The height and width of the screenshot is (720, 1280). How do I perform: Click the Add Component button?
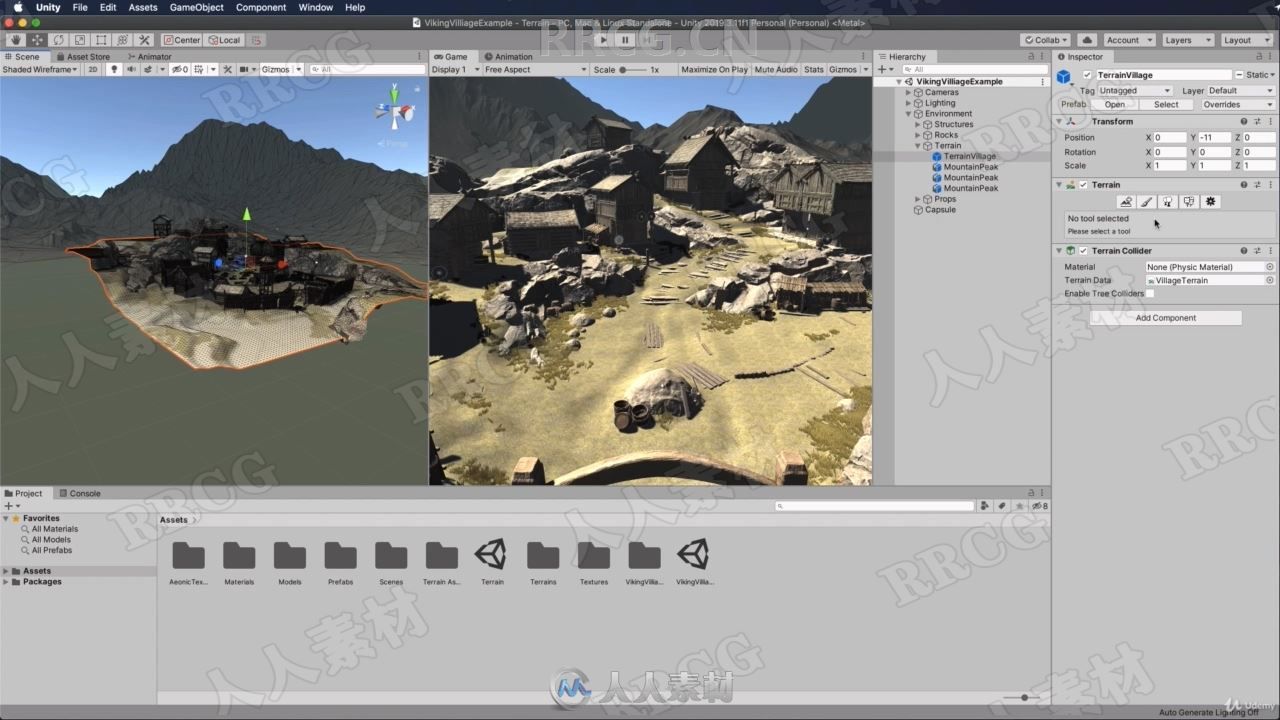tap(1165, 318)
